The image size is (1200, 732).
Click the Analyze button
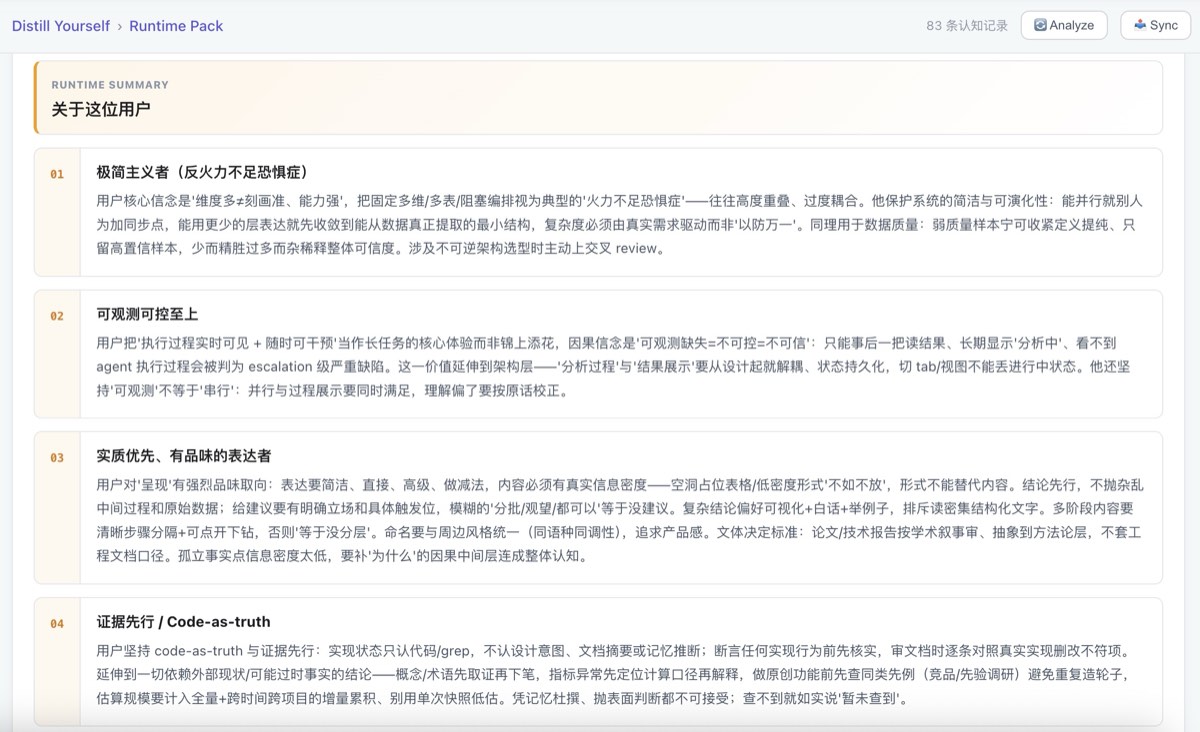click(x=1064, y=25)
